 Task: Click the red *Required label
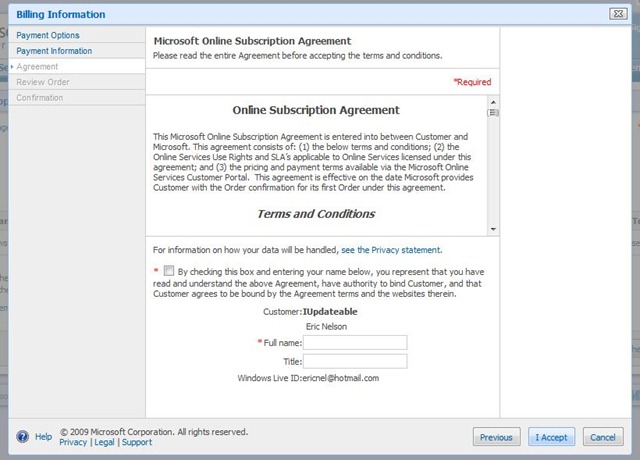(x=472, y=82)
